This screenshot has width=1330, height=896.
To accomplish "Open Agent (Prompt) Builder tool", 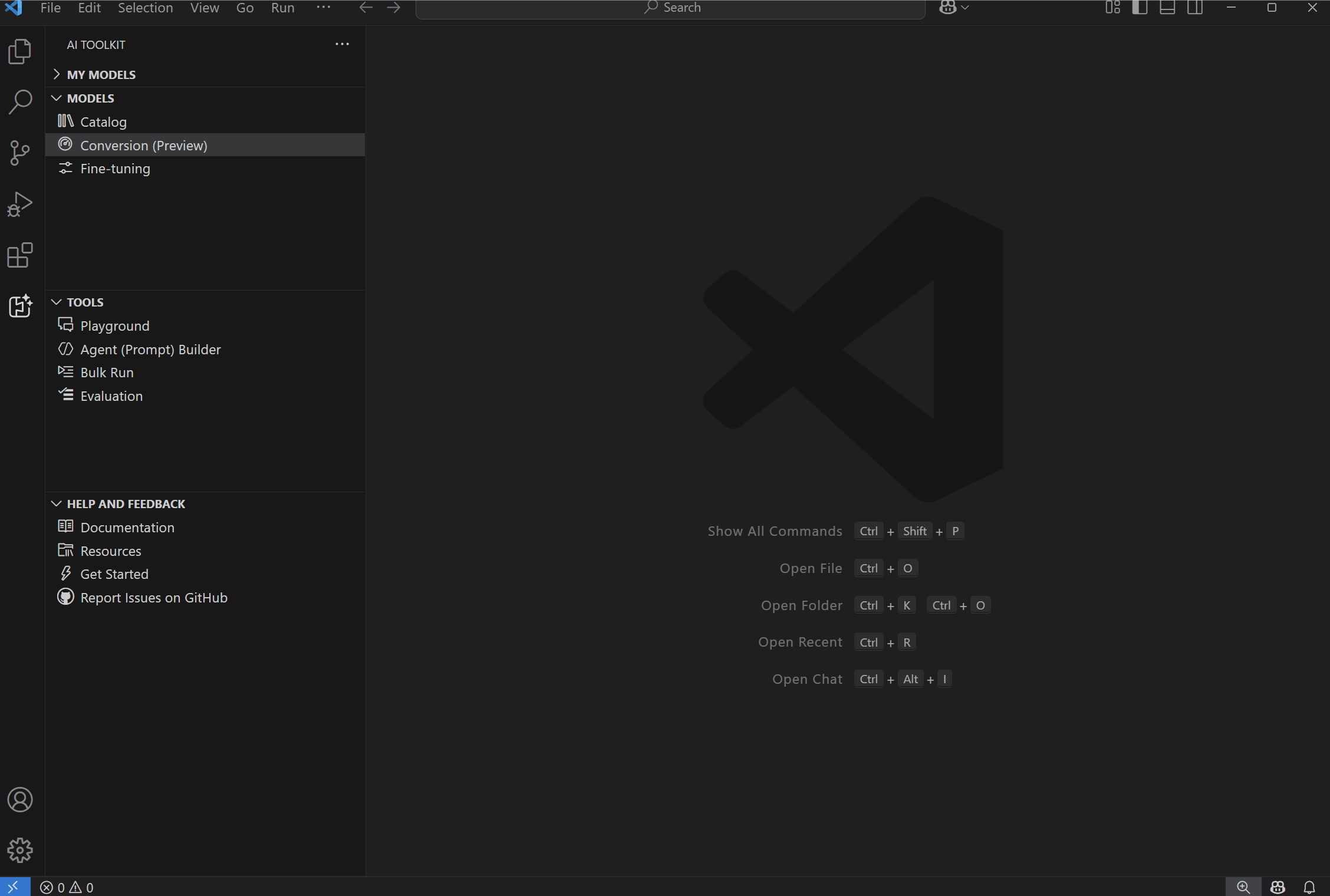I will tap(150, 350).
